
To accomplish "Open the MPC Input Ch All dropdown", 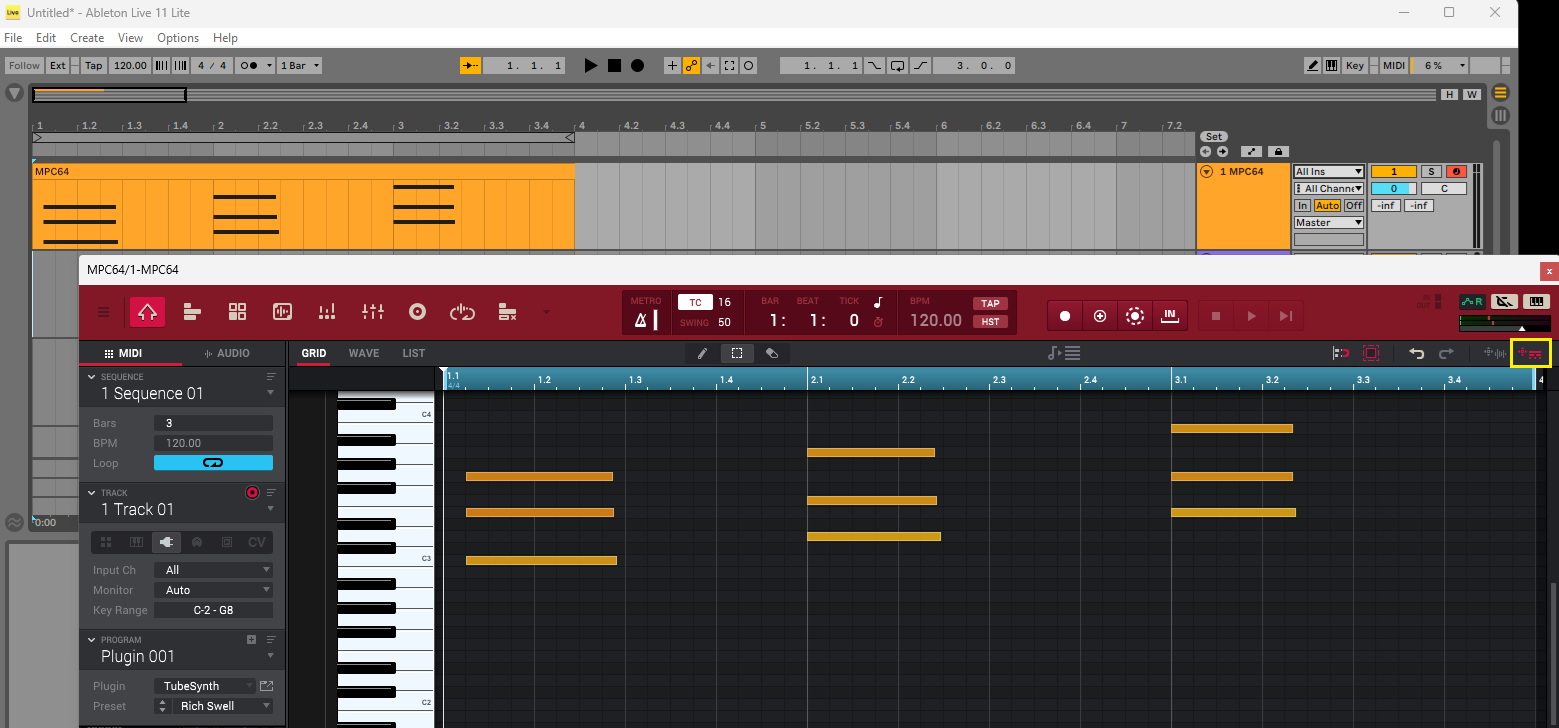I will [213, 570].
